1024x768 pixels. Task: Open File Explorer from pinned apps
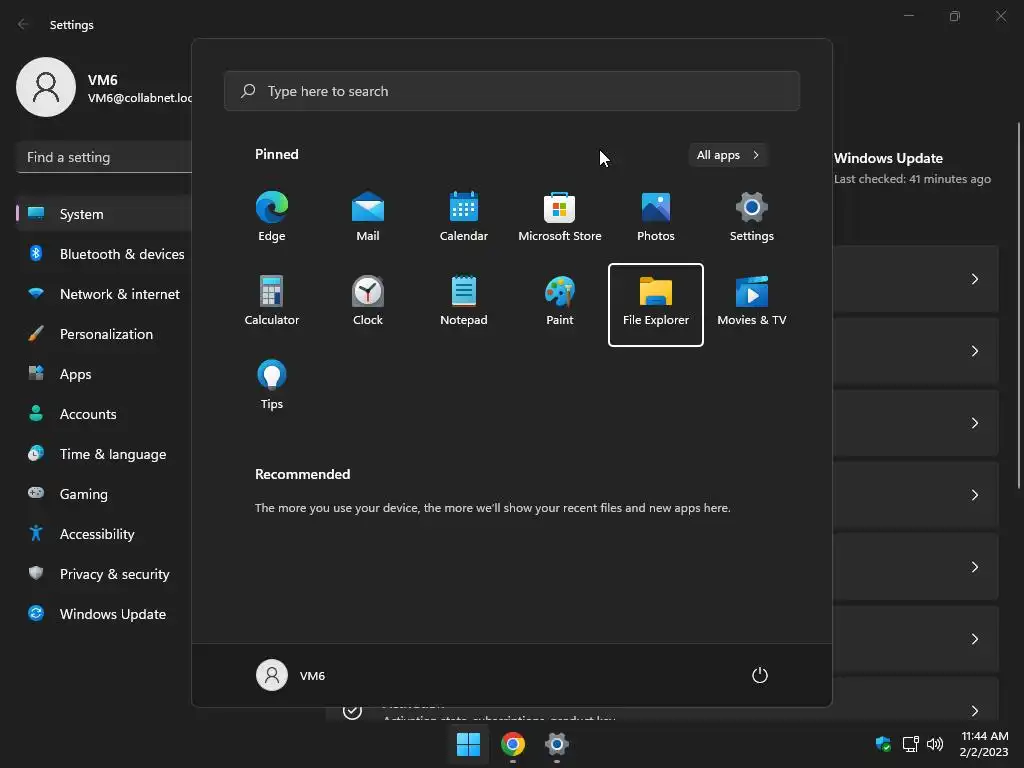[x=656, y=304]
